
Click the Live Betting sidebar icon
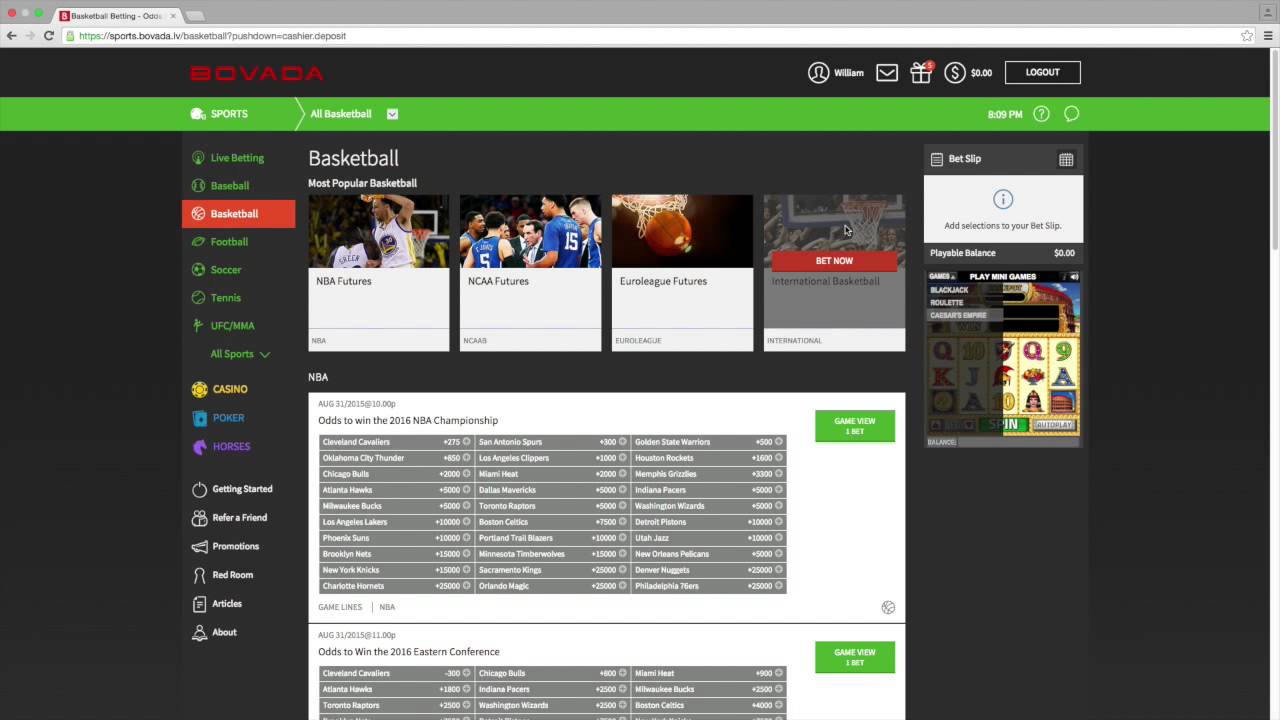[x=198, y=158]
